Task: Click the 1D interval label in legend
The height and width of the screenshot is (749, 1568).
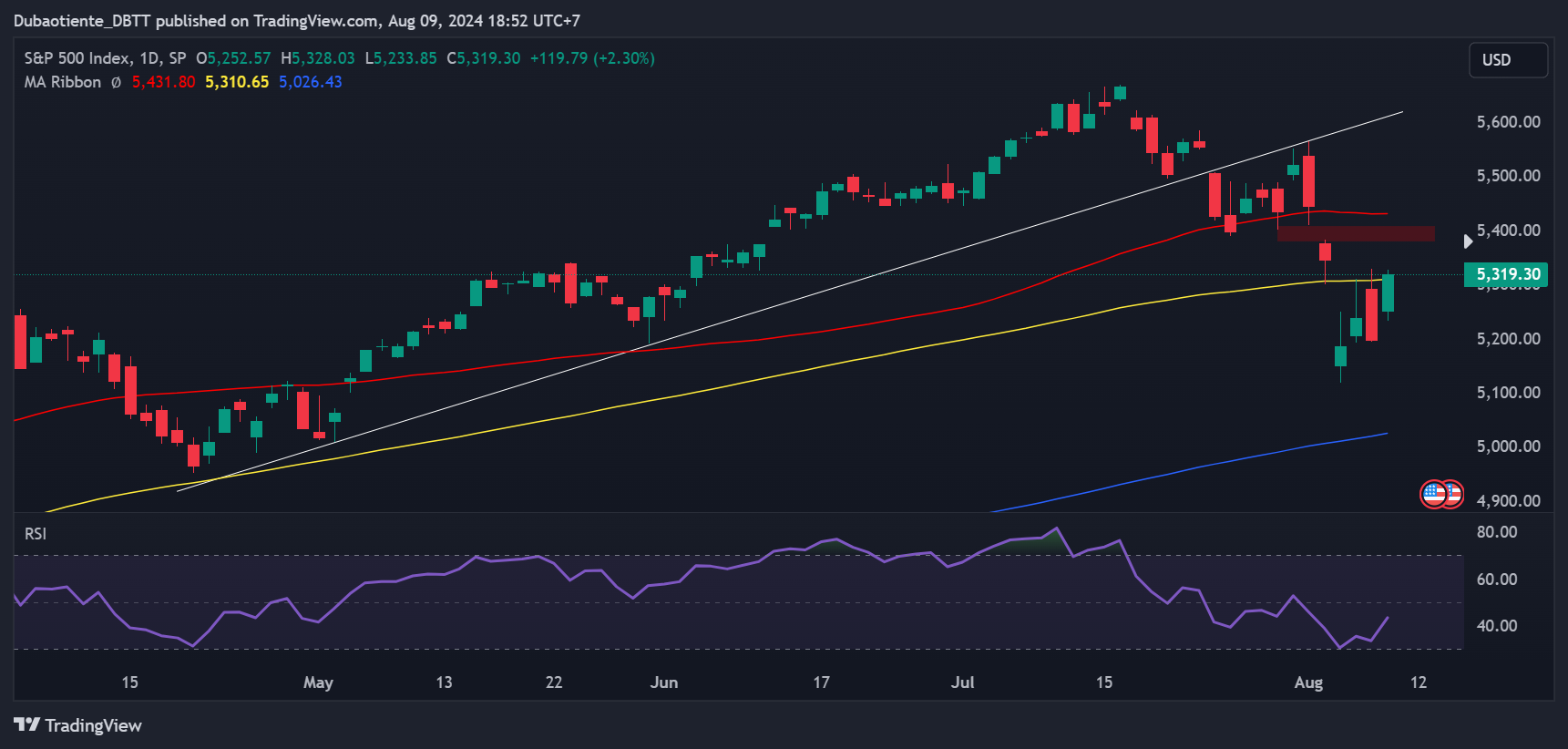Action: (x=149, y=58)
